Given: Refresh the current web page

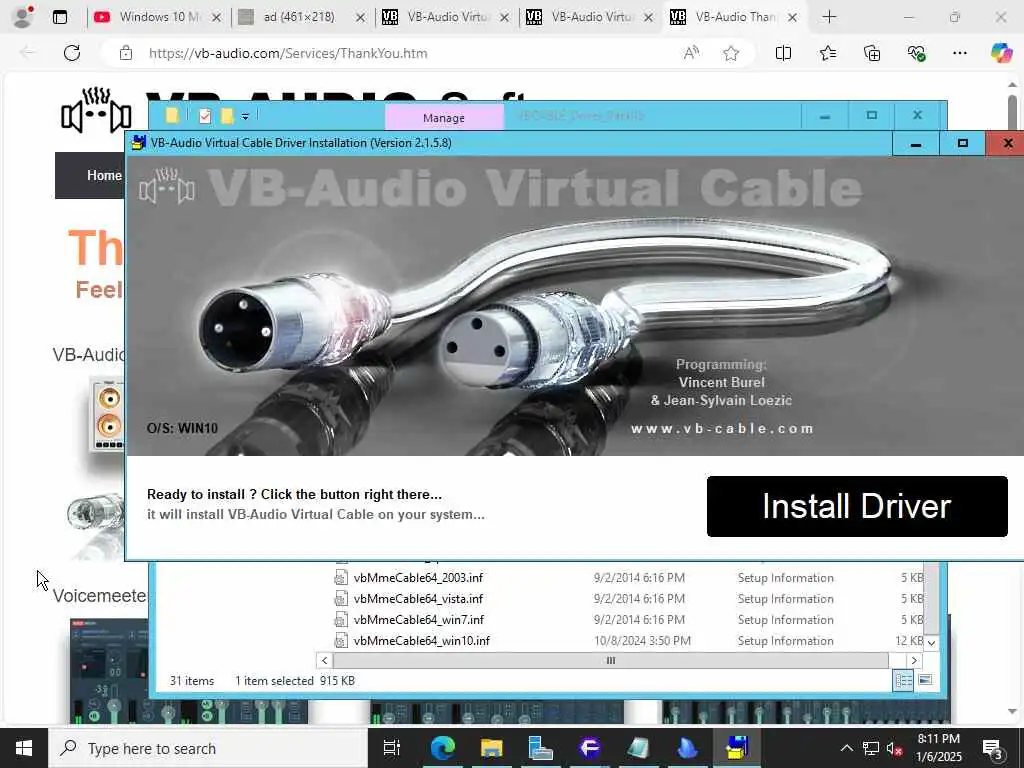Looking at the screenshot, I should (x=72, y=53).
